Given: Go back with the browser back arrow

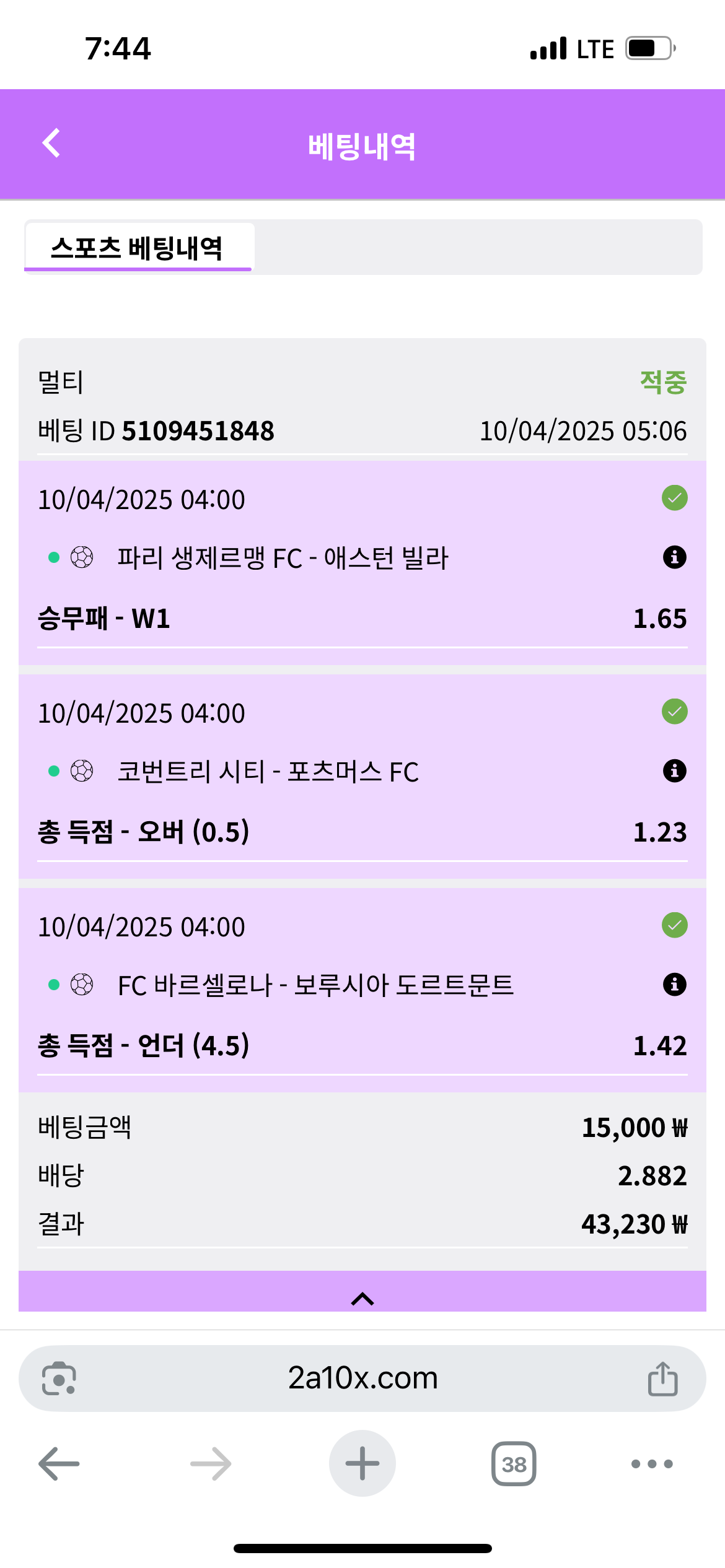Looking at the screenshot, I should tap(59, 1464).
